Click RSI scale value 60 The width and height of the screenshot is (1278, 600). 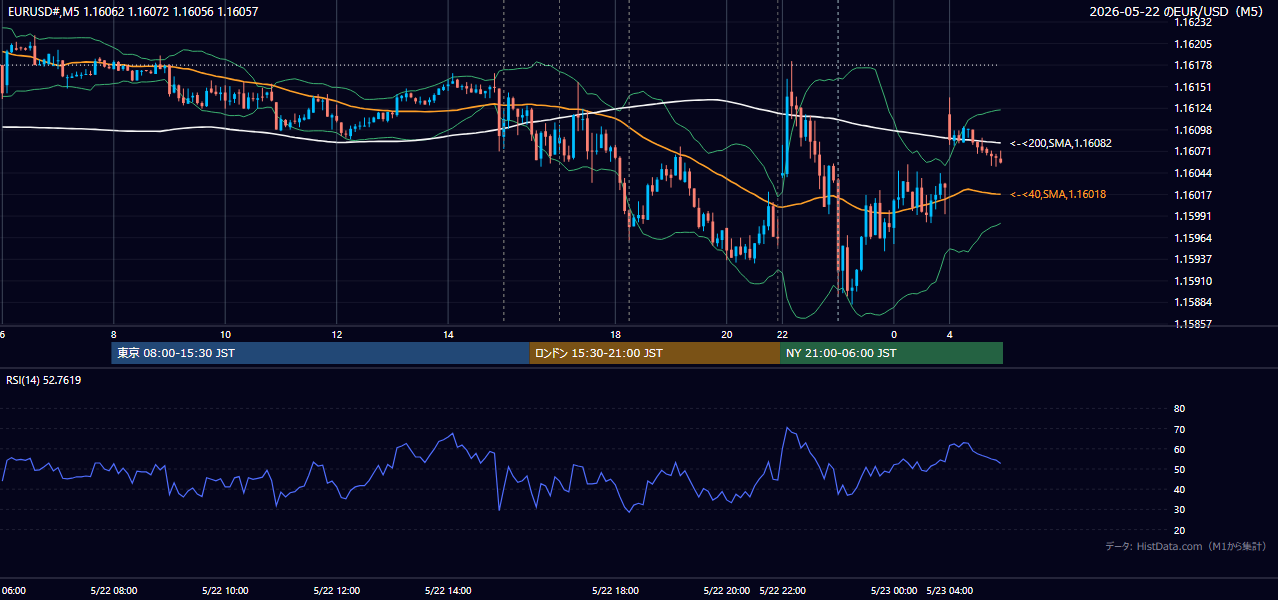1179,449
